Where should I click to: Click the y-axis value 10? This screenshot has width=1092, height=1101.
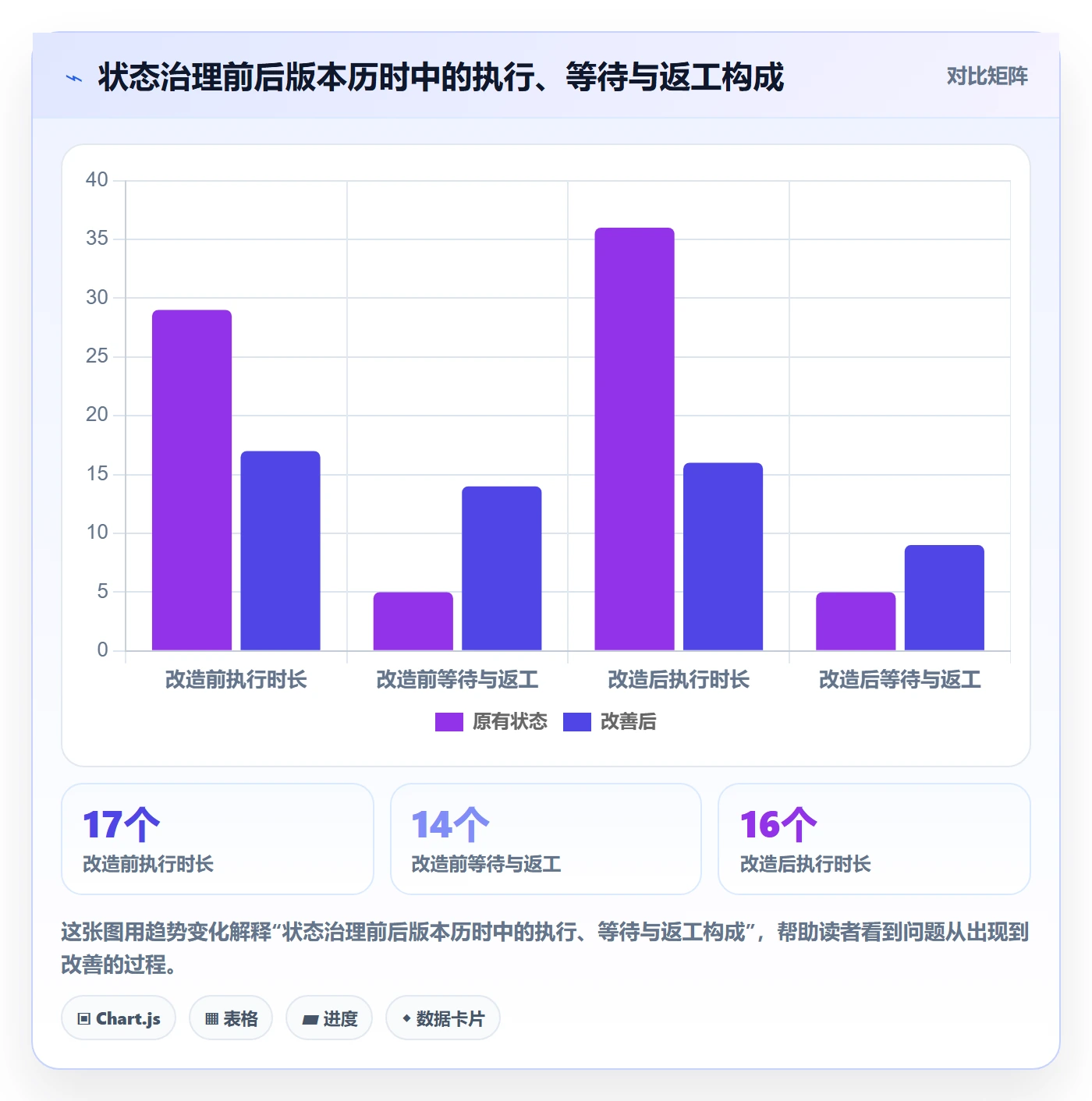point(97,533)
